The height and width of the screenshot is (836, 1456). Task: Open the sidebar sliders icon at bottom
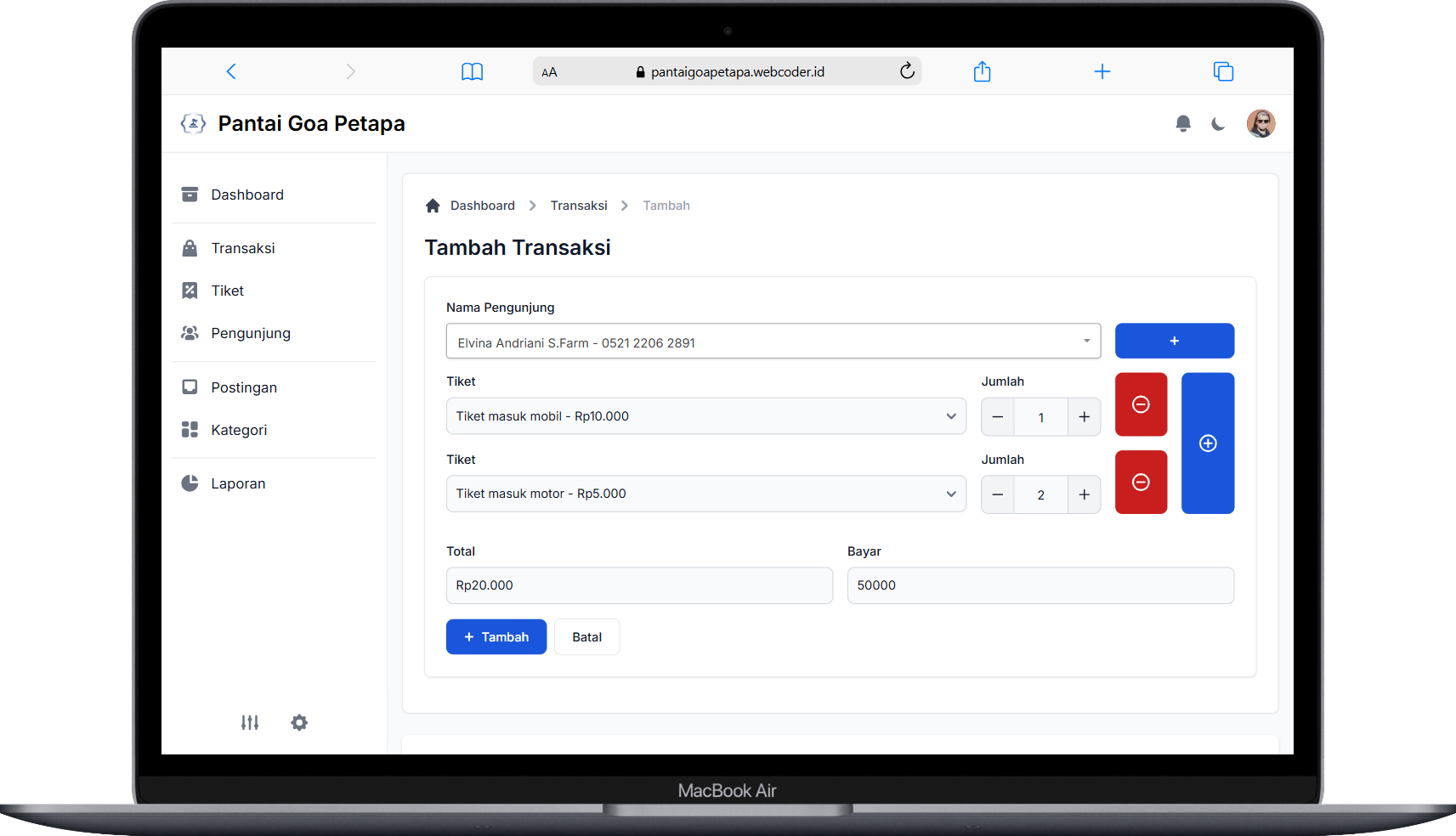[249, 722]
